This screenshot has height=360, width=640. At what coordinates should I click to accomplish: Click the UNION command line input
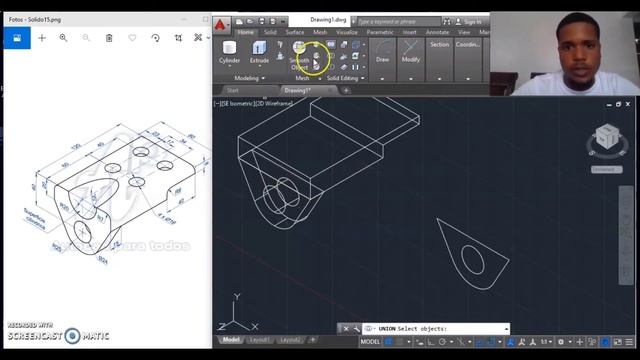[436, 329]
